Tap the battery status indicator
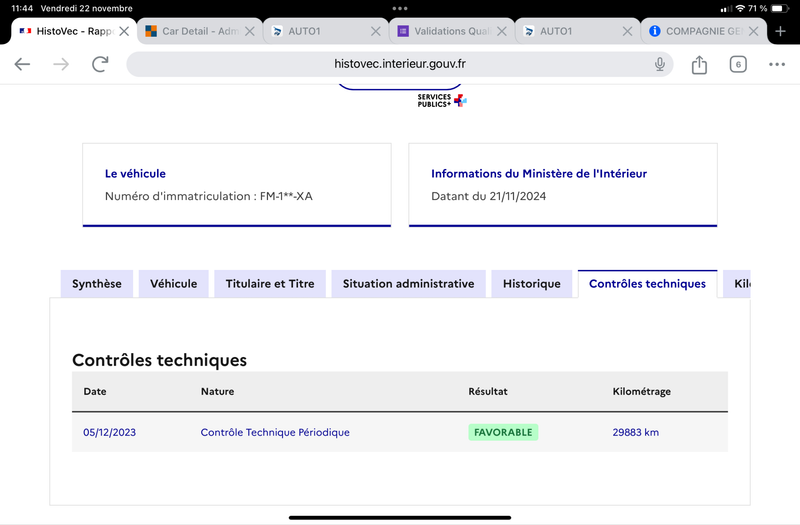Screen dimensions: 800x525 [x=780, y=8]
